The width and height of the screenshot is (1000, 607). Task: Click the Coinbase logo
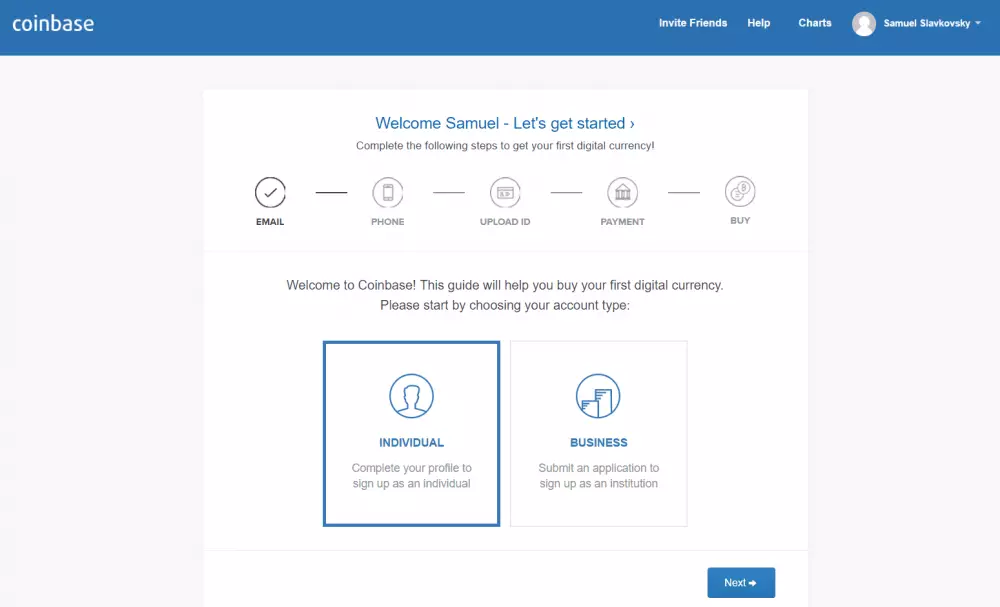click(53, 23)
